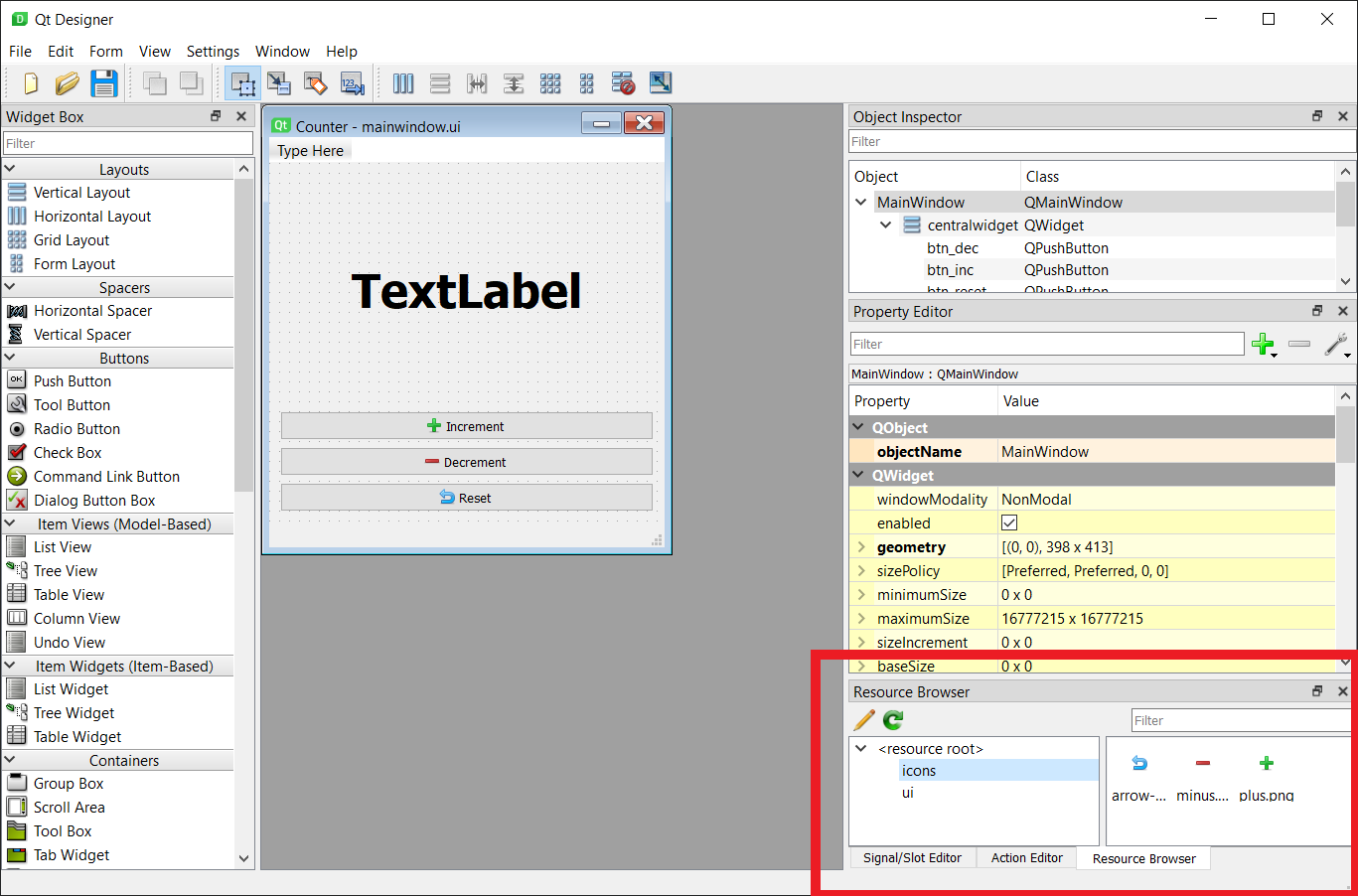The image size is (1358, 896).
Task: Select the TextLabel on the form
Action: tap(466, 291)
